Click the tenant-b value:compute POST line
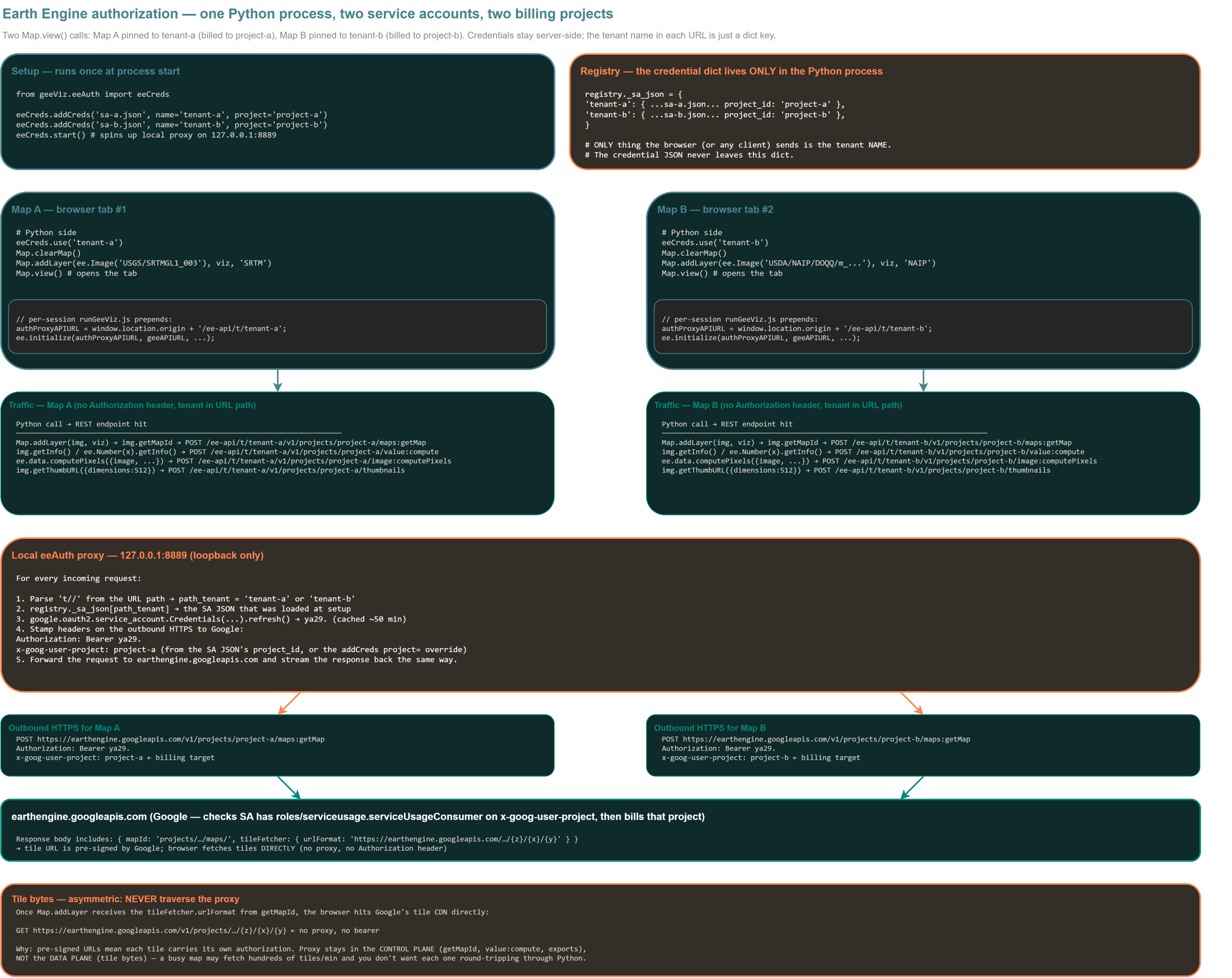 point(873,452)
